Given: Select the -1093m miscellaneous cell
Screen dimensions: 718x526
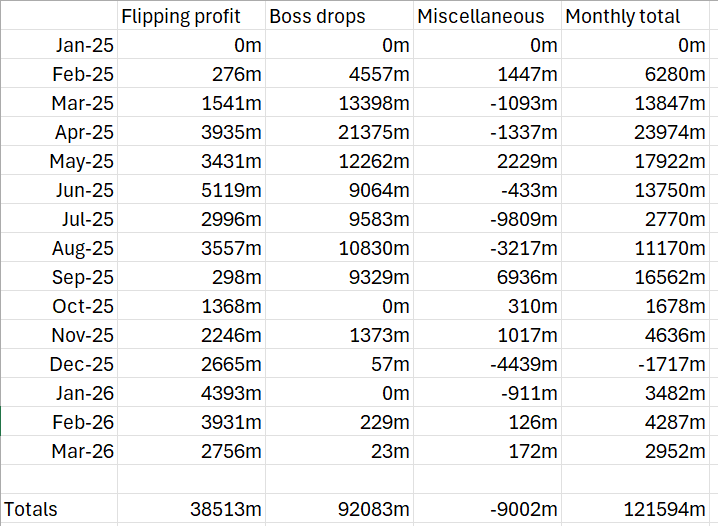Looking at the screenshot, I should coord(487,103).
